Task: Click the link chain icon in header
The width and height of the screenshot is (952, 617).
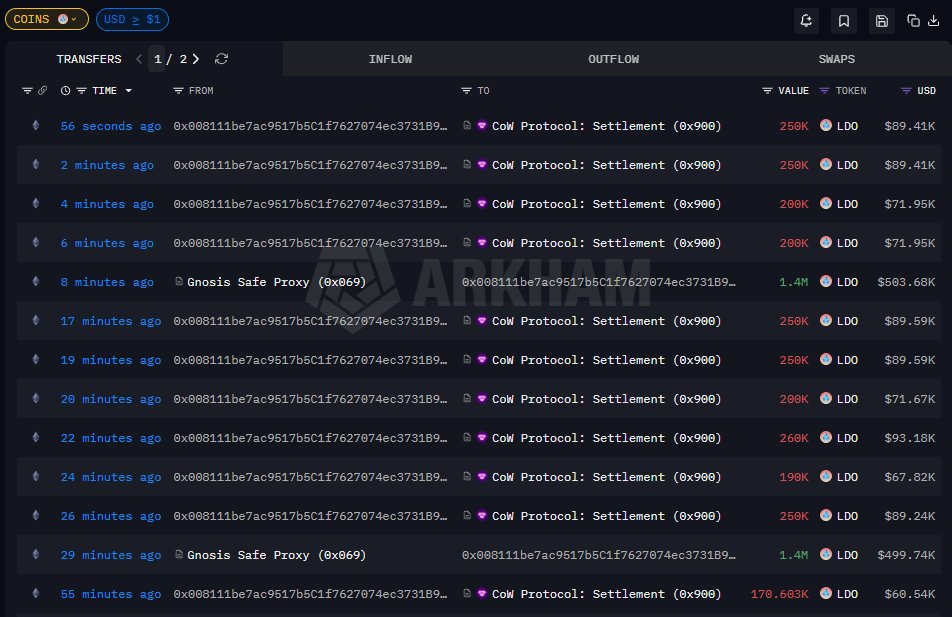Action: pyautogui.click(x=42, y=90)
